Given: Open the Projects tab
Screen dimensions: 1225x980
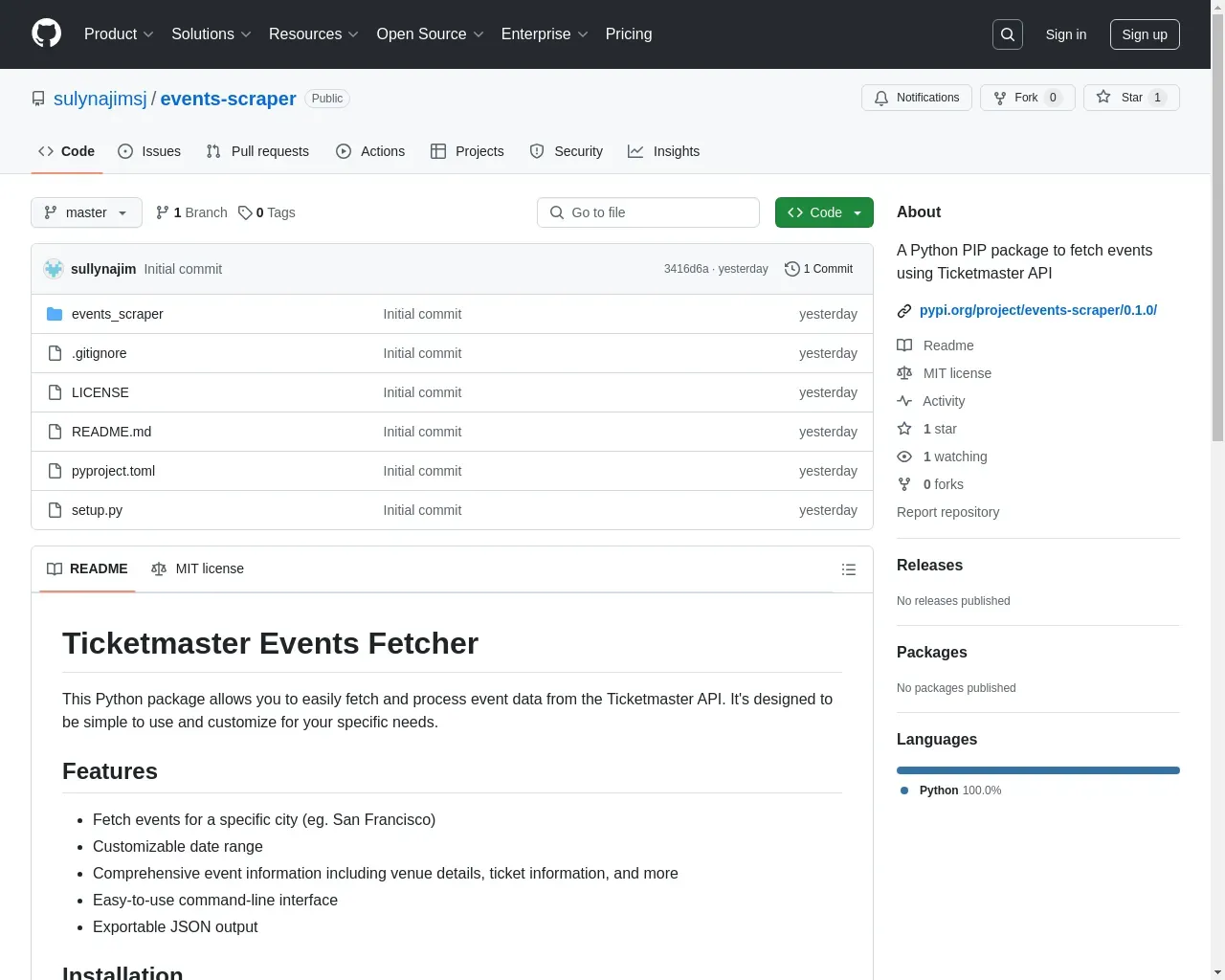Looking at the screenshot, I should [x=467, y=151].
